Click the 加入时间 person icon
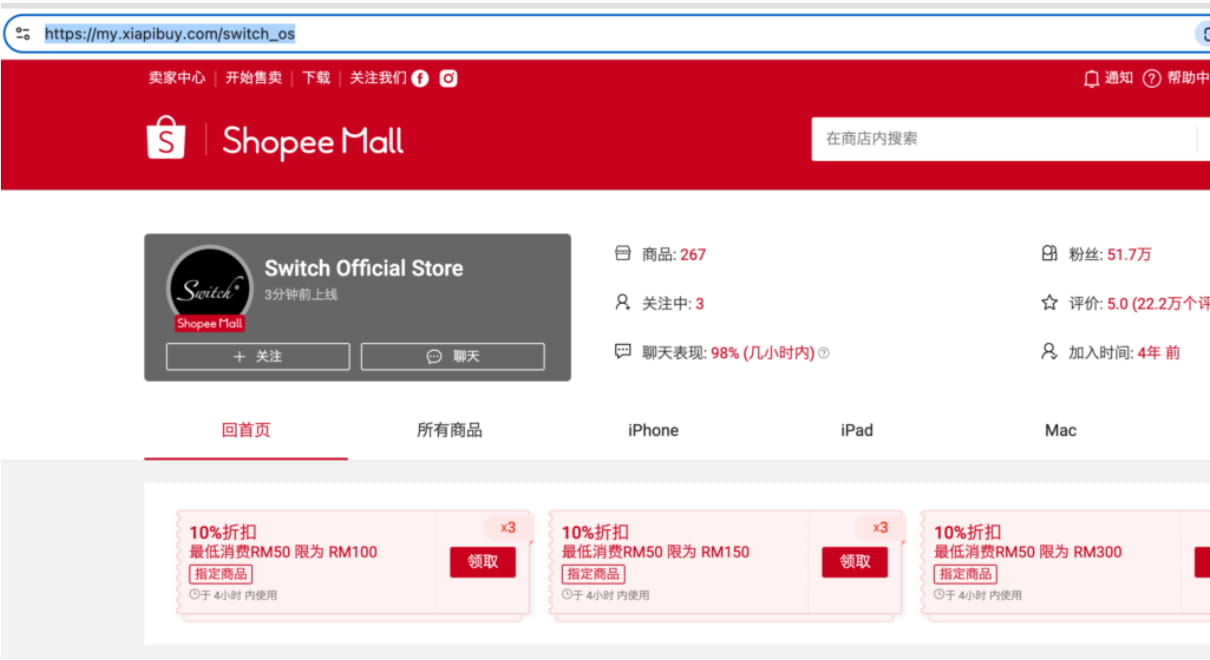The width and height of the screenshot is (1210, 660). [x=1049, y=351]
